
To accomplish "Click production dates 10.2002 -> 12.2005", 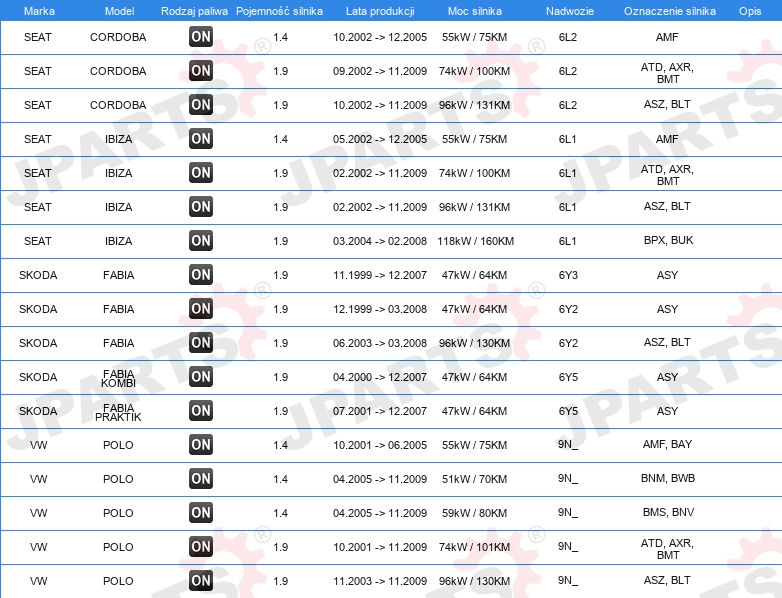I will pyautogui.click(x=380, y=37).
